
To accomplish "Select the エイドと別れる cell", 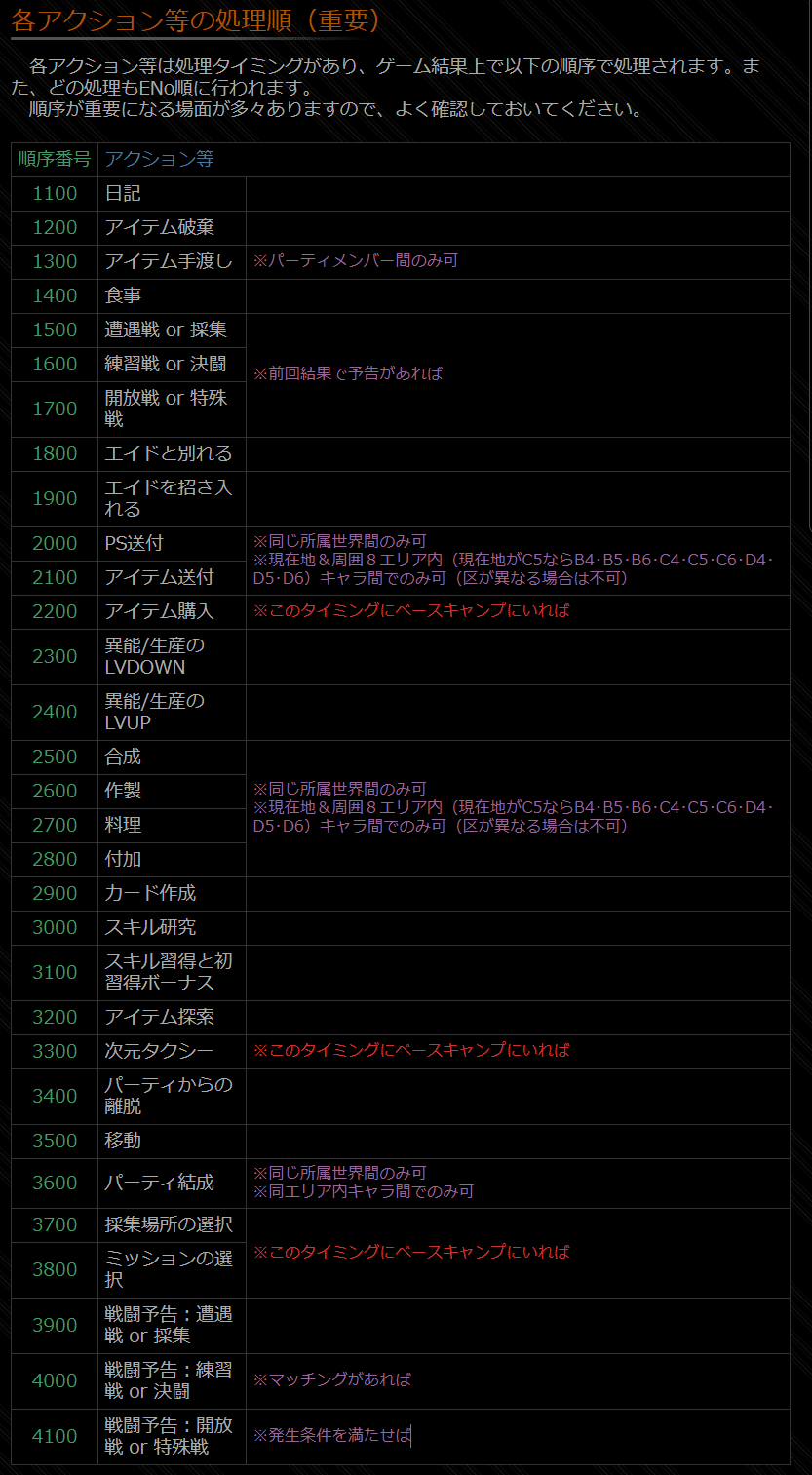I will (172, 454).
